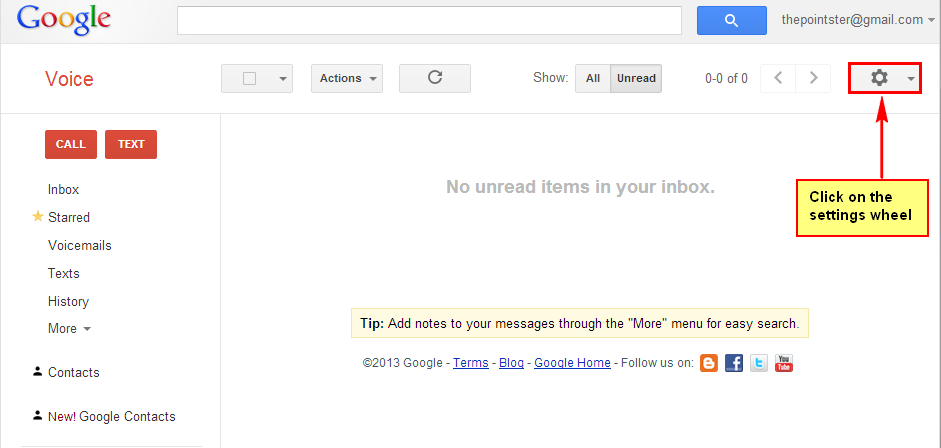Expand the Actions dropdown
The width and height of the screenshot is (941, 448).
pyautogui.click(x=347, y=79)
